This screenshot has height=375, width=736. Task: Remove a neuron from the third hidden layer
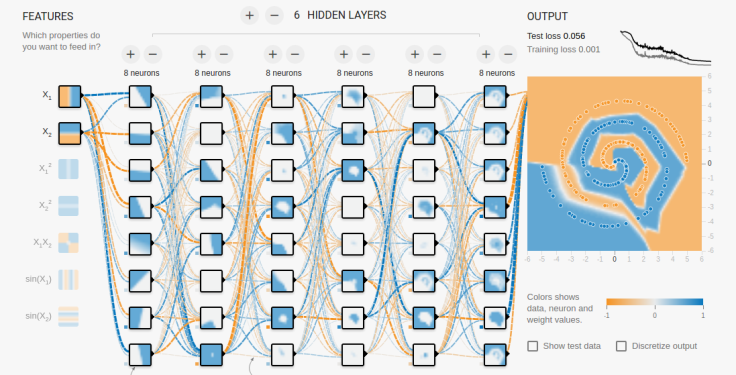click(295, 54)
